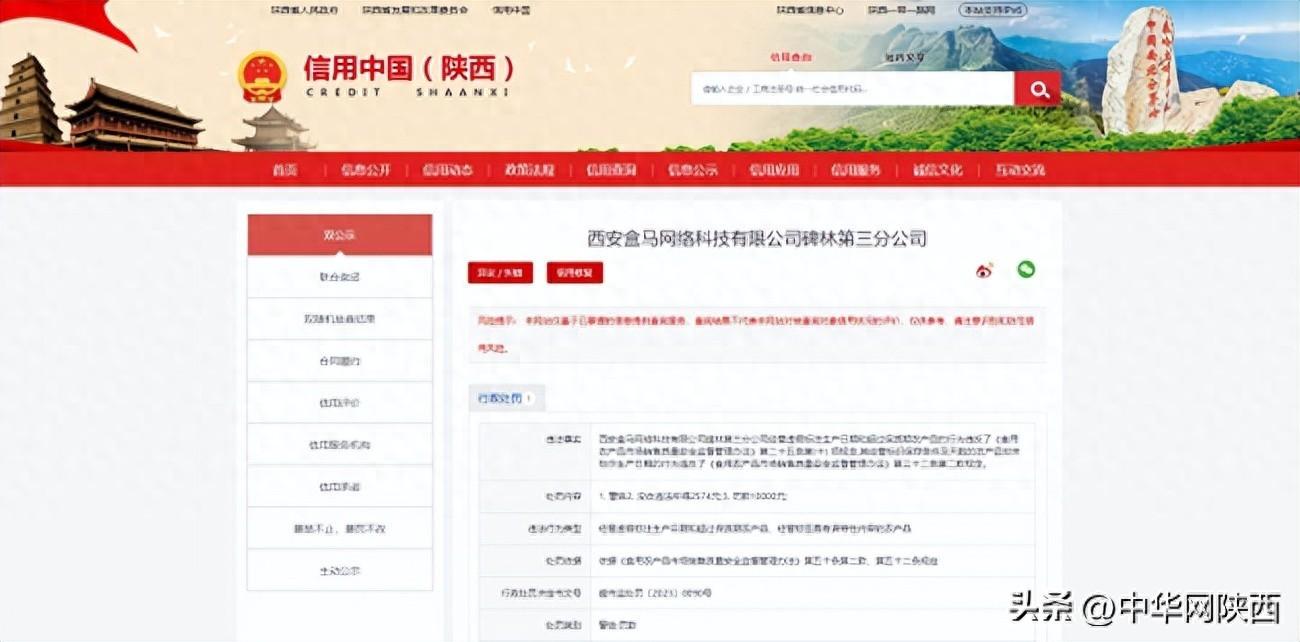Select the 双随机抽查结果 sidebar item
Viewport: 1300px width, 642px height.
pyautogui.click(x=340, y=319)
